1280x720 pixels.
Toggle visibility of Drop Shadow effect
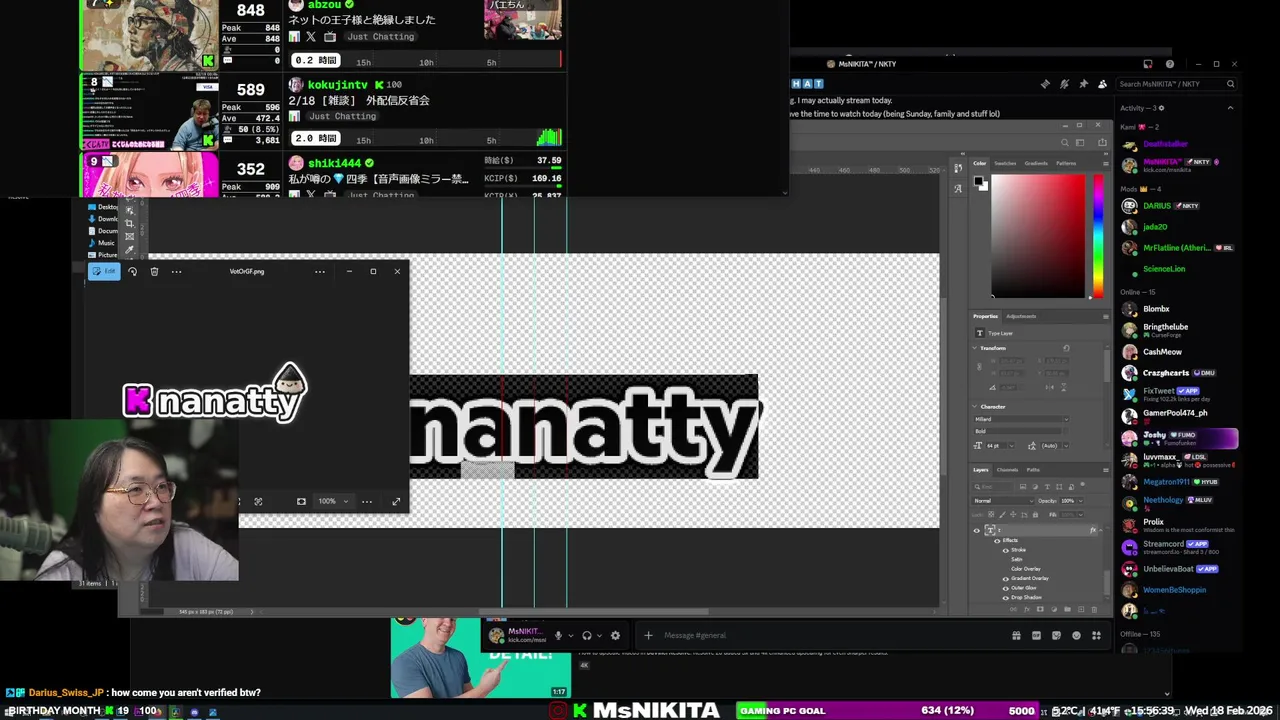[x=1006, y=597]
